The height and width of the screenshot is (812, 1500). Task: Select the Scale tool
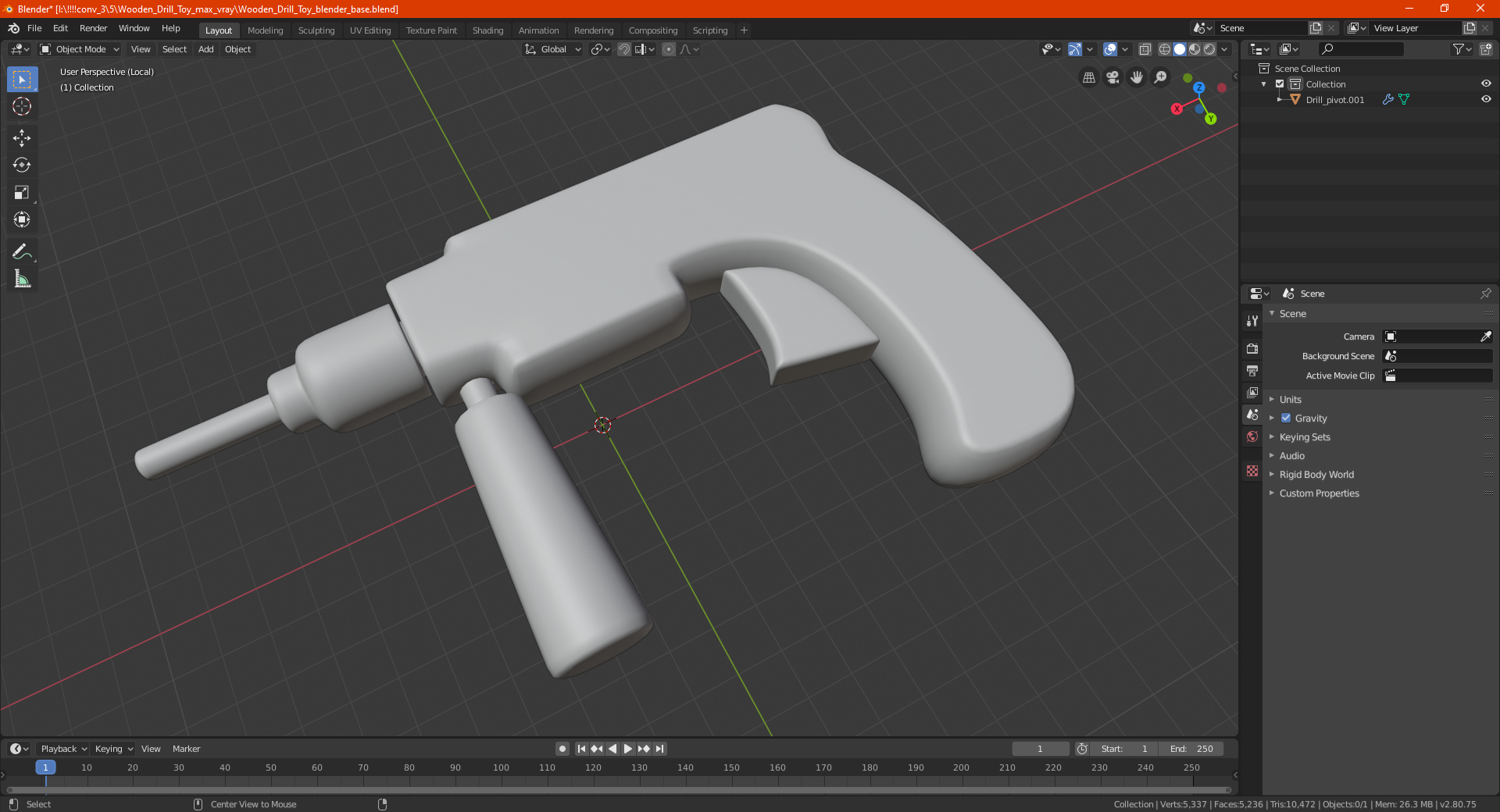point(22,193)
